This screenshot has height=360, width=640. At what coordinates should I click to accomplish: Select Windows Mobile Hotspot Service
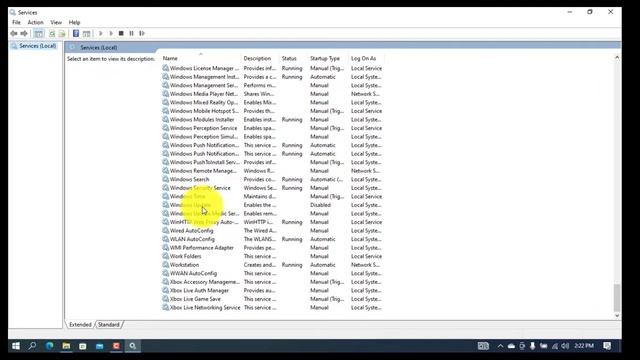coord(272,111)
